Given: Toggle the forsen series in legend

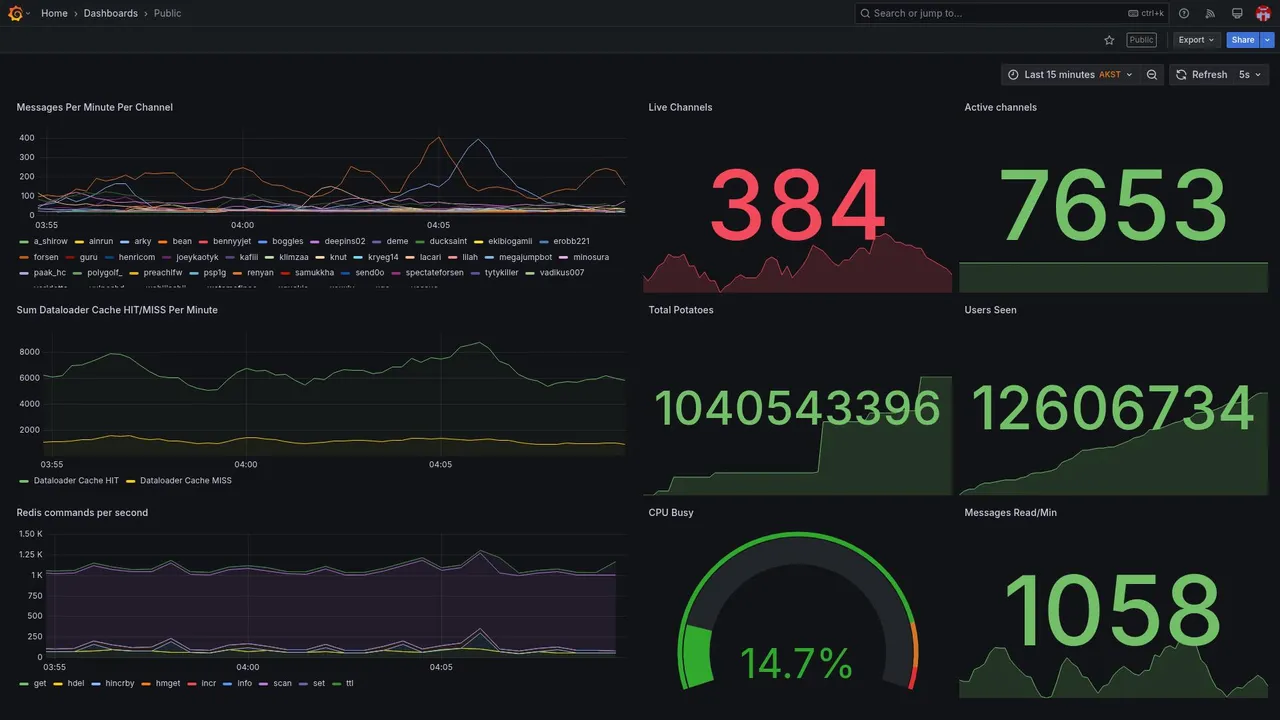Looking at the screenshot, I should point(46,257).
